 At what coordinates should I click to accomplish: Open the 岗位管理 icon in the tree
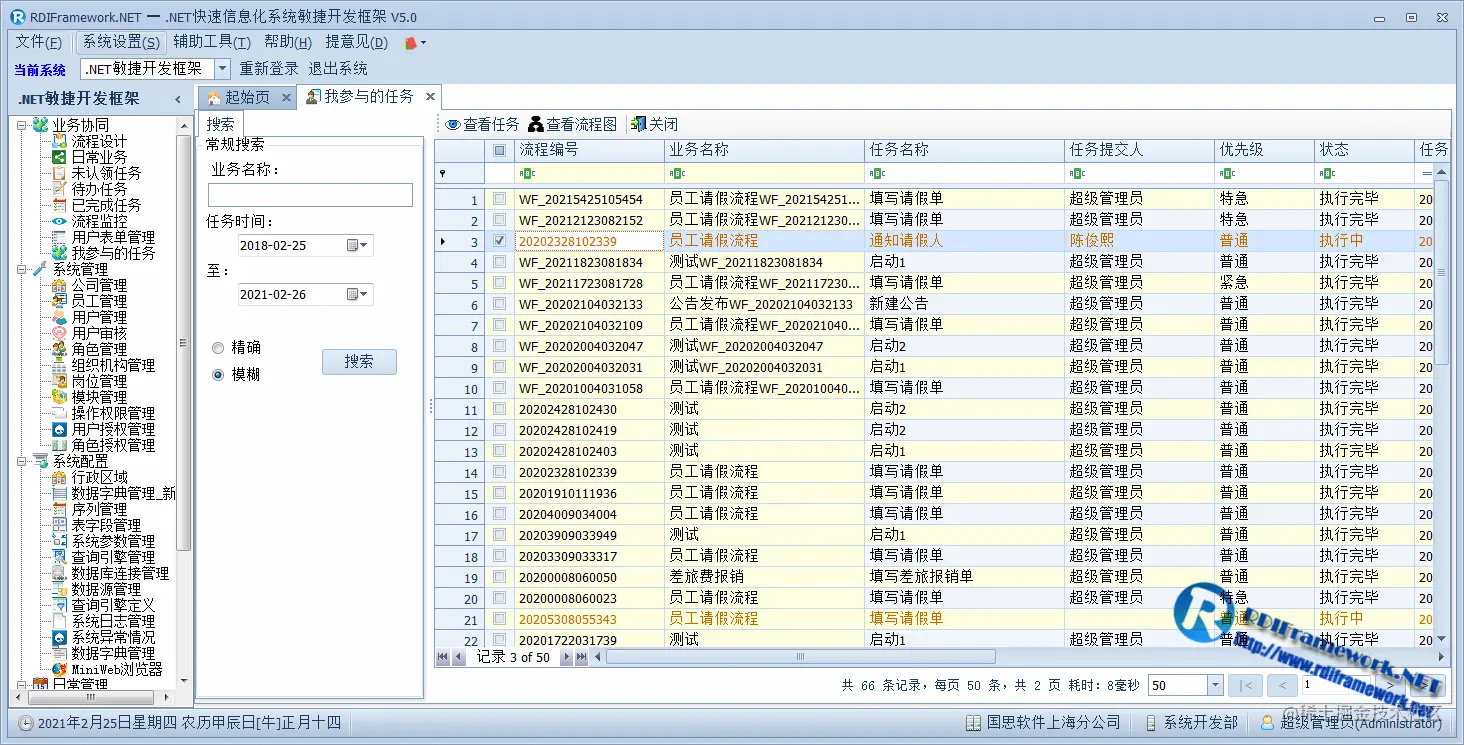coord(60,381)
